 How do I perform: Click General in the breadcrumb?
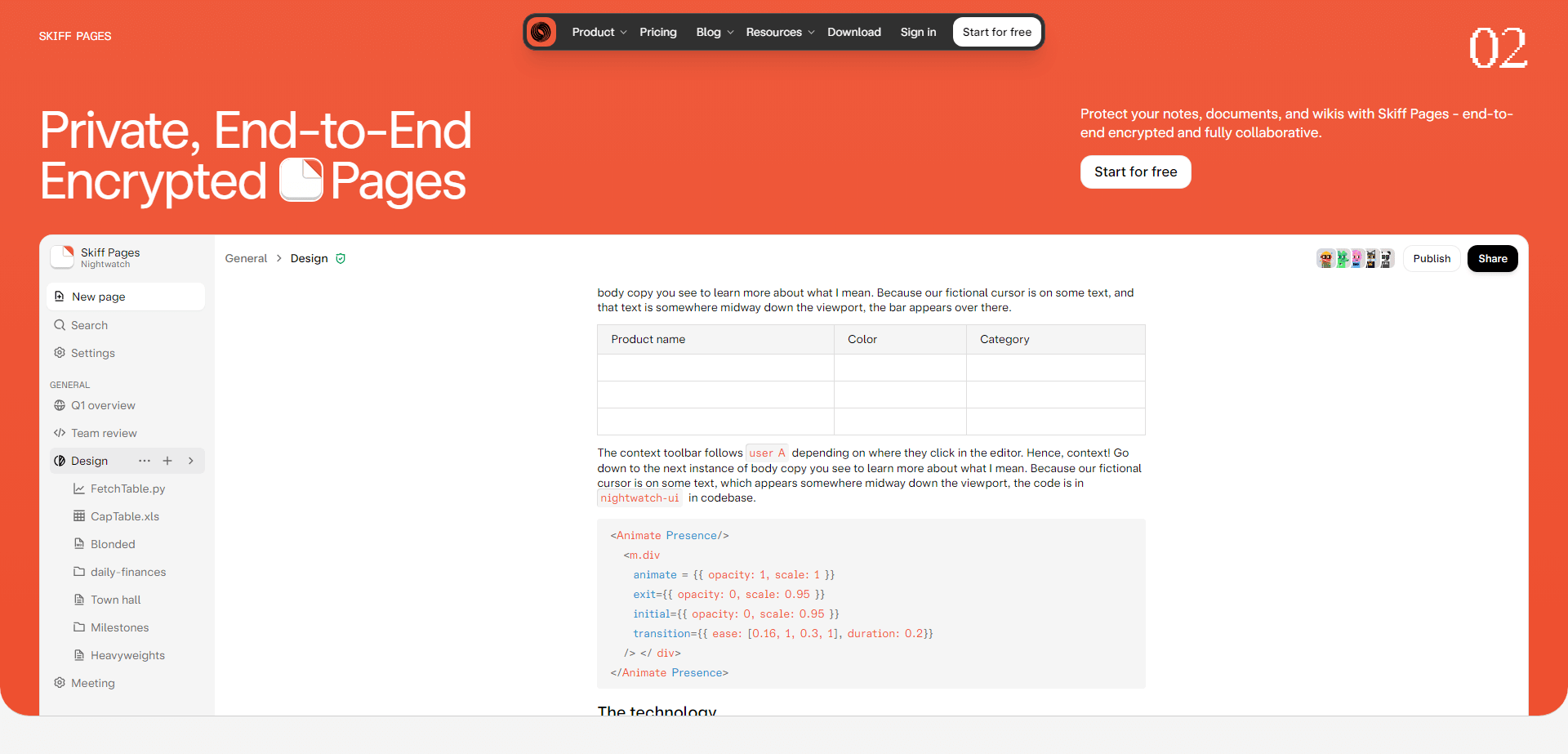tap(246, 259)
